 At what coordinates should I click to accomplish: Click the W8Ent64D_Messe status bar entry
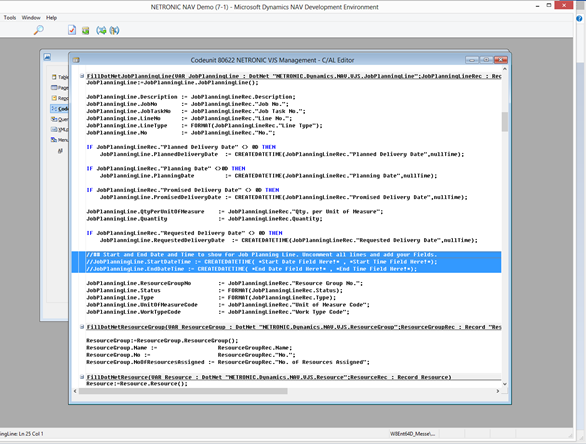(412, 434)
